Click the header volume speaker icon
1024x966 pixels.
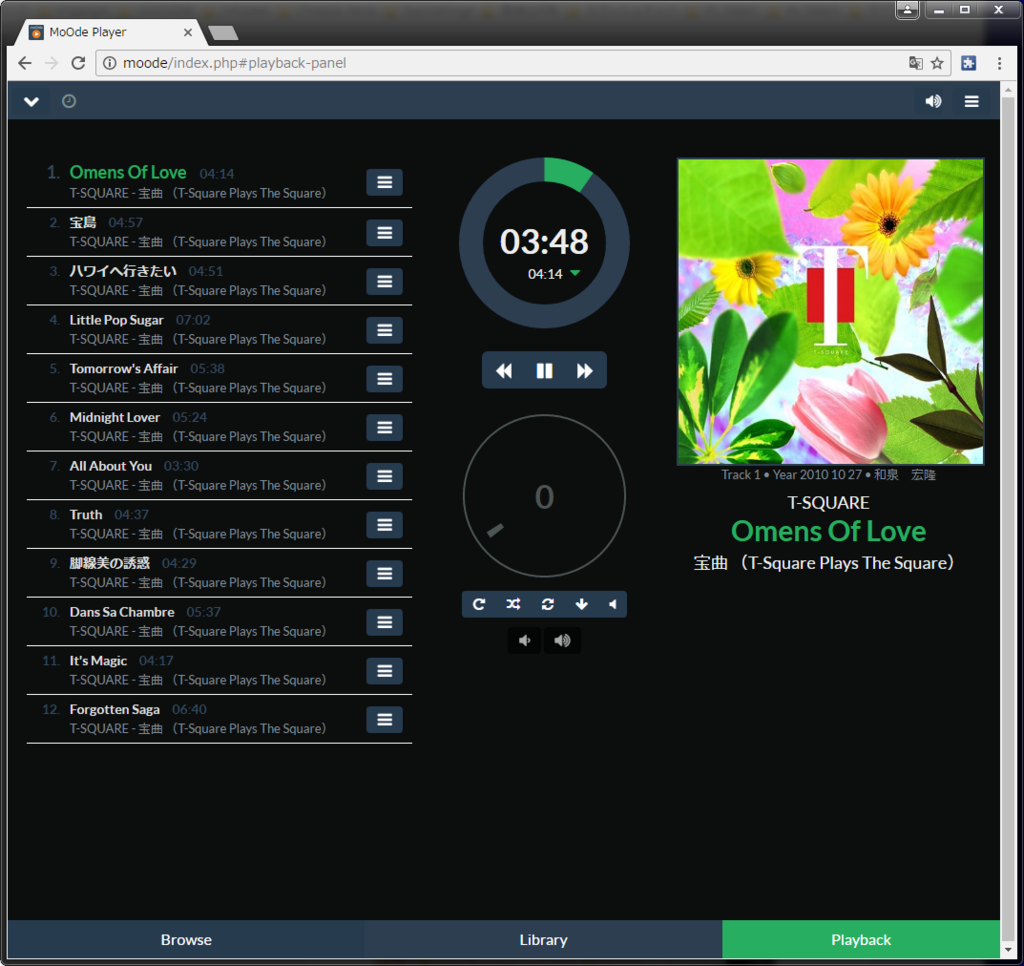933,101
